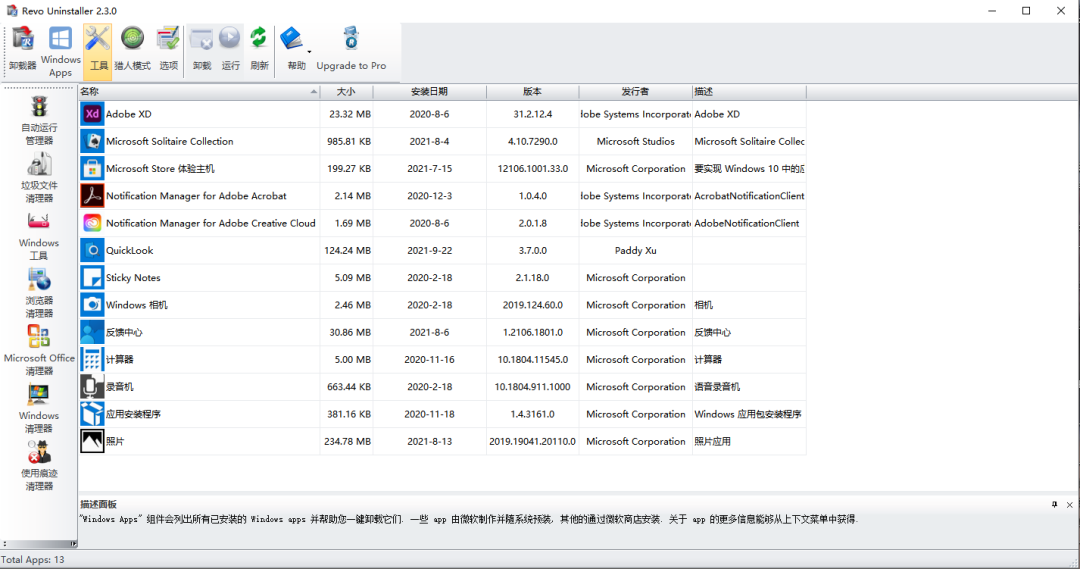
Task: Click the sidebar horizontal scrollbar
Action: click(x=39, y=544)
